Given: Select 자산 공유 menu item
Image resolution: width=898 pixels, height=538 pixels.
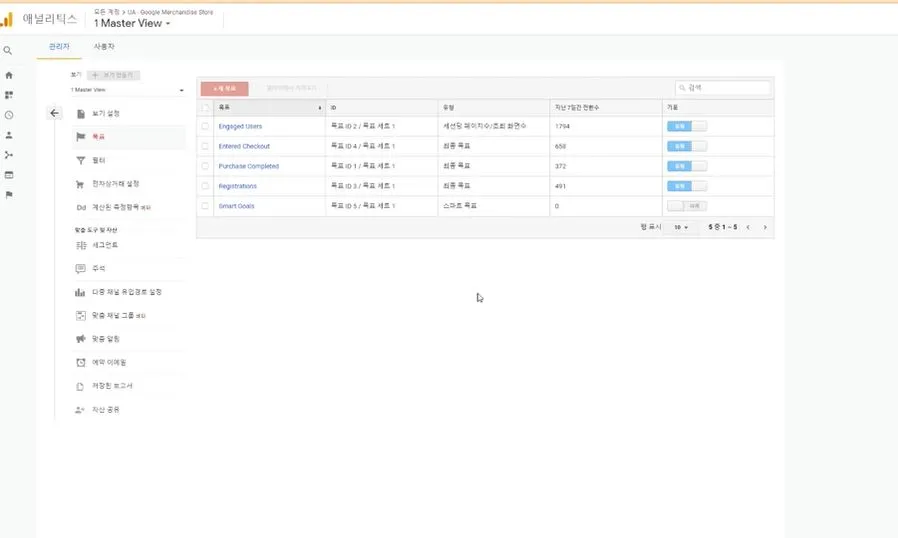Looking at the screenshot, I should click(x=106, y=410).
